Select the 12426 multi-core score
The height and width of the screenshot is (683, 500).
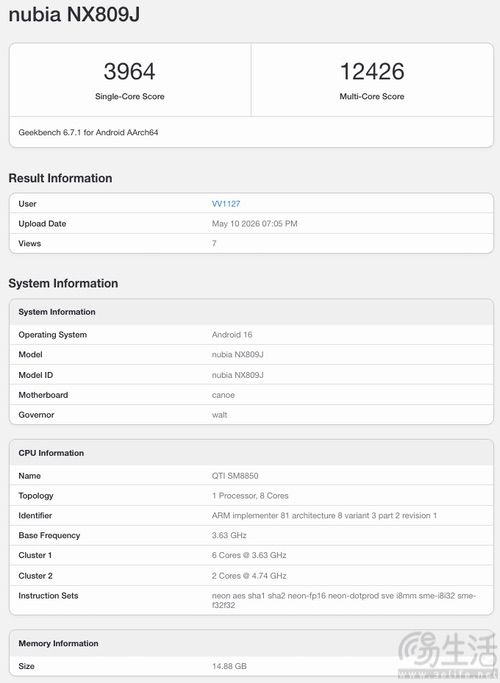pos(372,71)
